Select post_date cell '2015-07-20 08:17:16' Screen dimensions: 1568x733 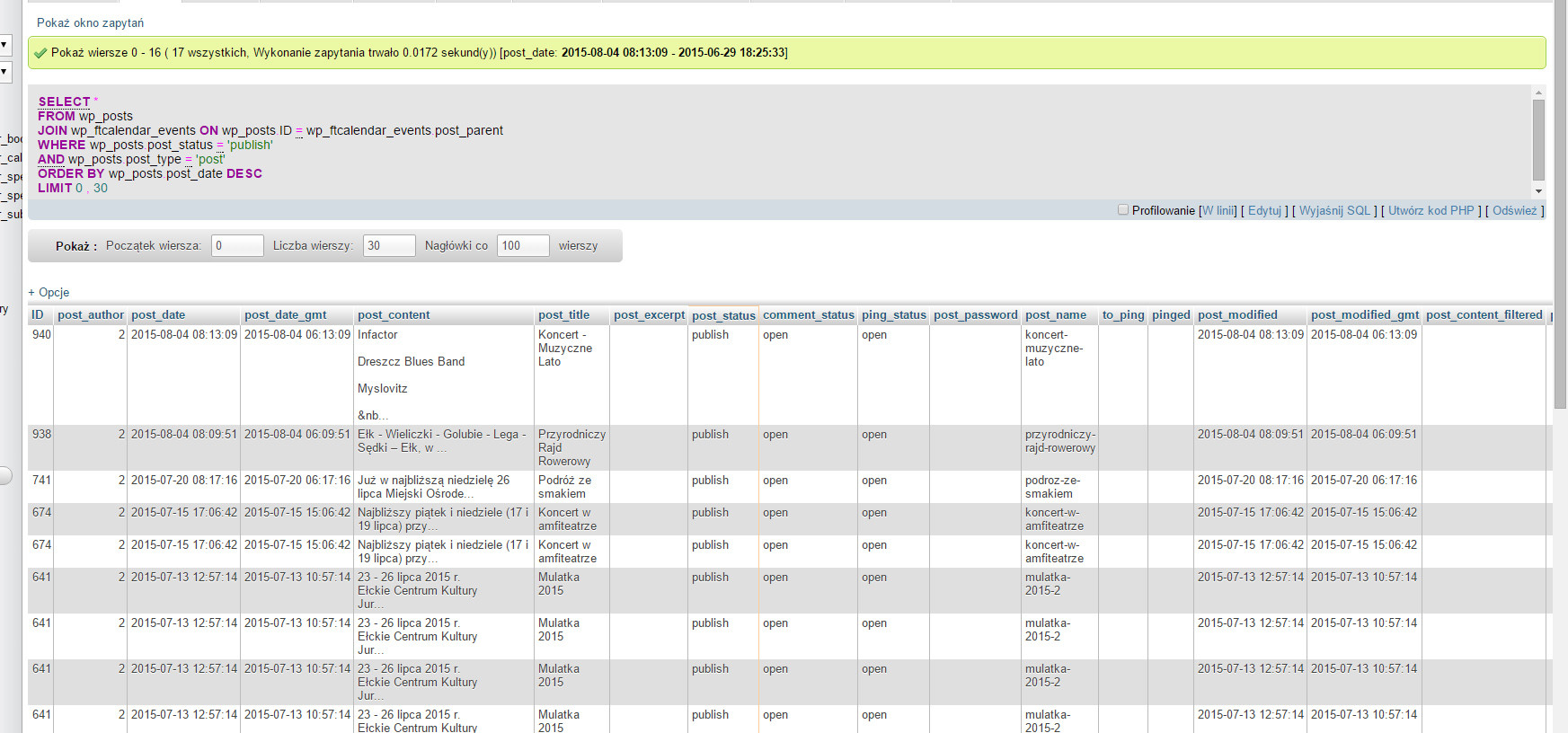[x=184, y=480]
